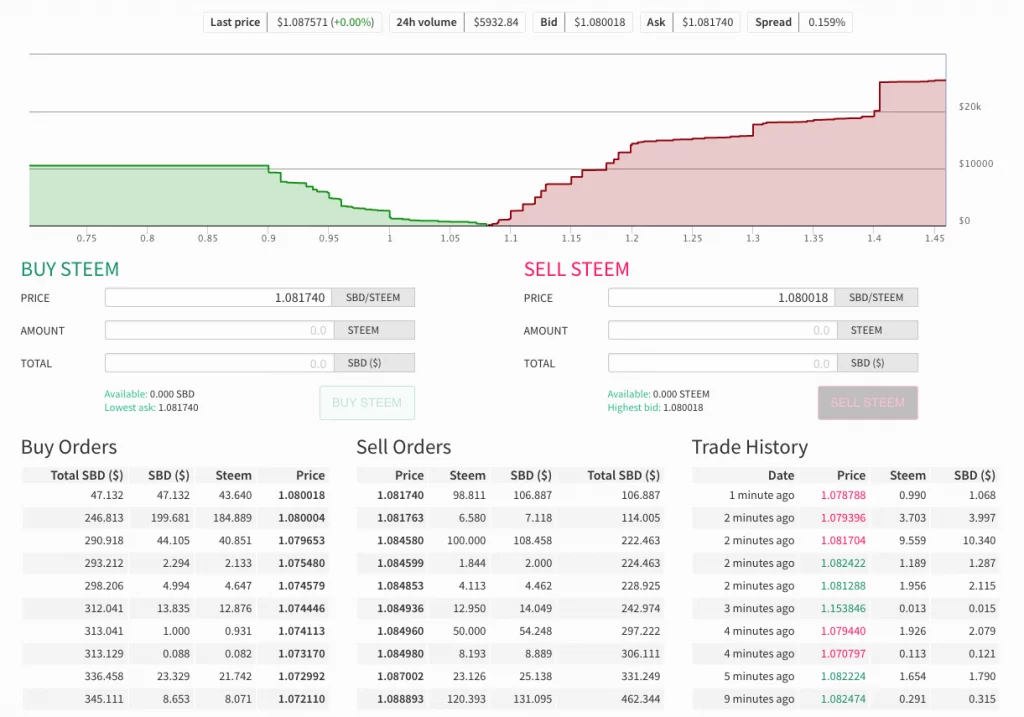Select buy order priced at 1.080004
The height and width of the screenshot is (717, 1024).
tap(301, 518)
